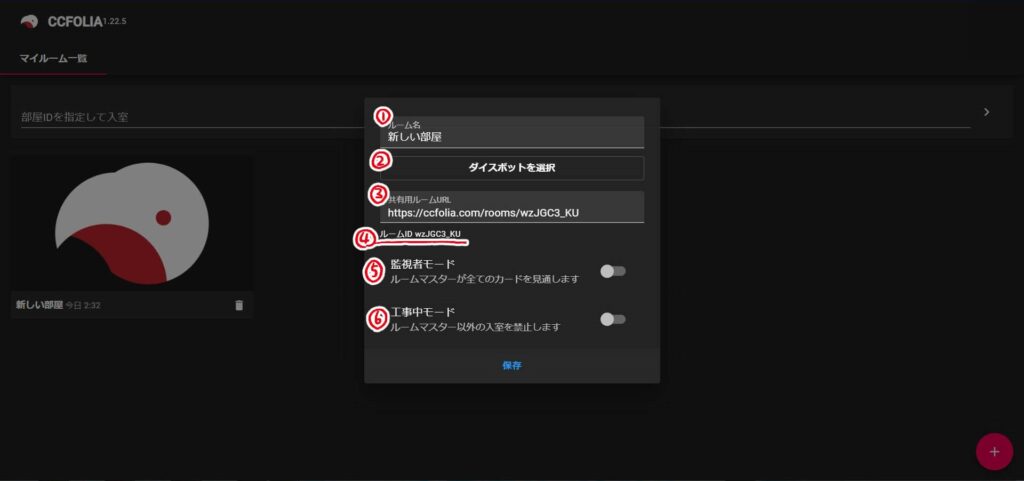The width and height of the screenshot is (1024, 481).
Task: Click the 新しい部屋 room name below the thumbnail
Action: [39, 305]
